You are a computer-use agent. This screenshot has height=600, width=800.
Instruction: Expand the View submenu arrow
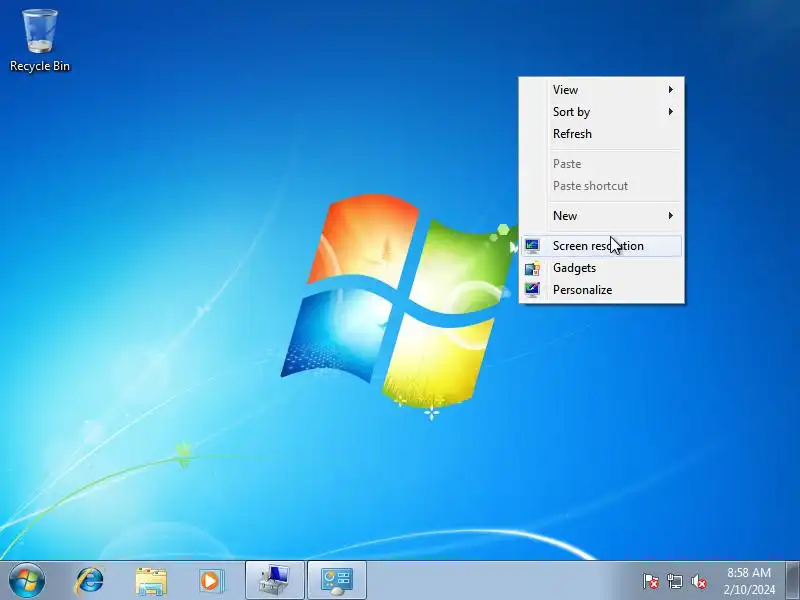coord(671,90)
